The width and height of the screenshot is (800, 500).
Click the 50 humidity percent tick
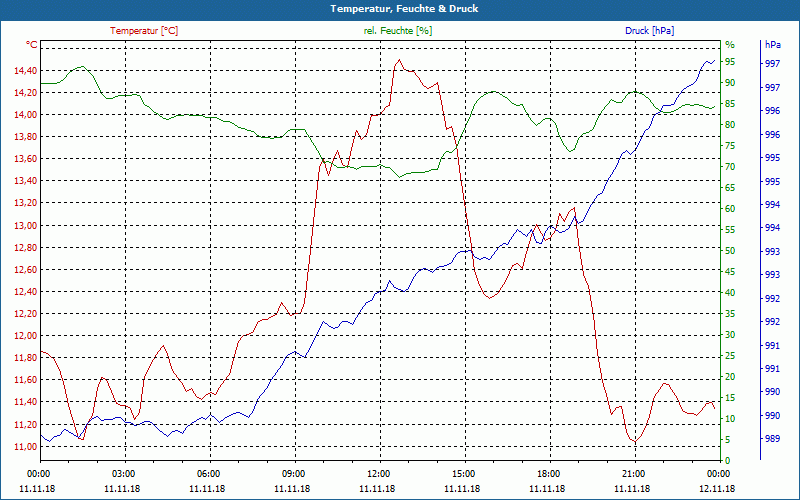point(730,251)
